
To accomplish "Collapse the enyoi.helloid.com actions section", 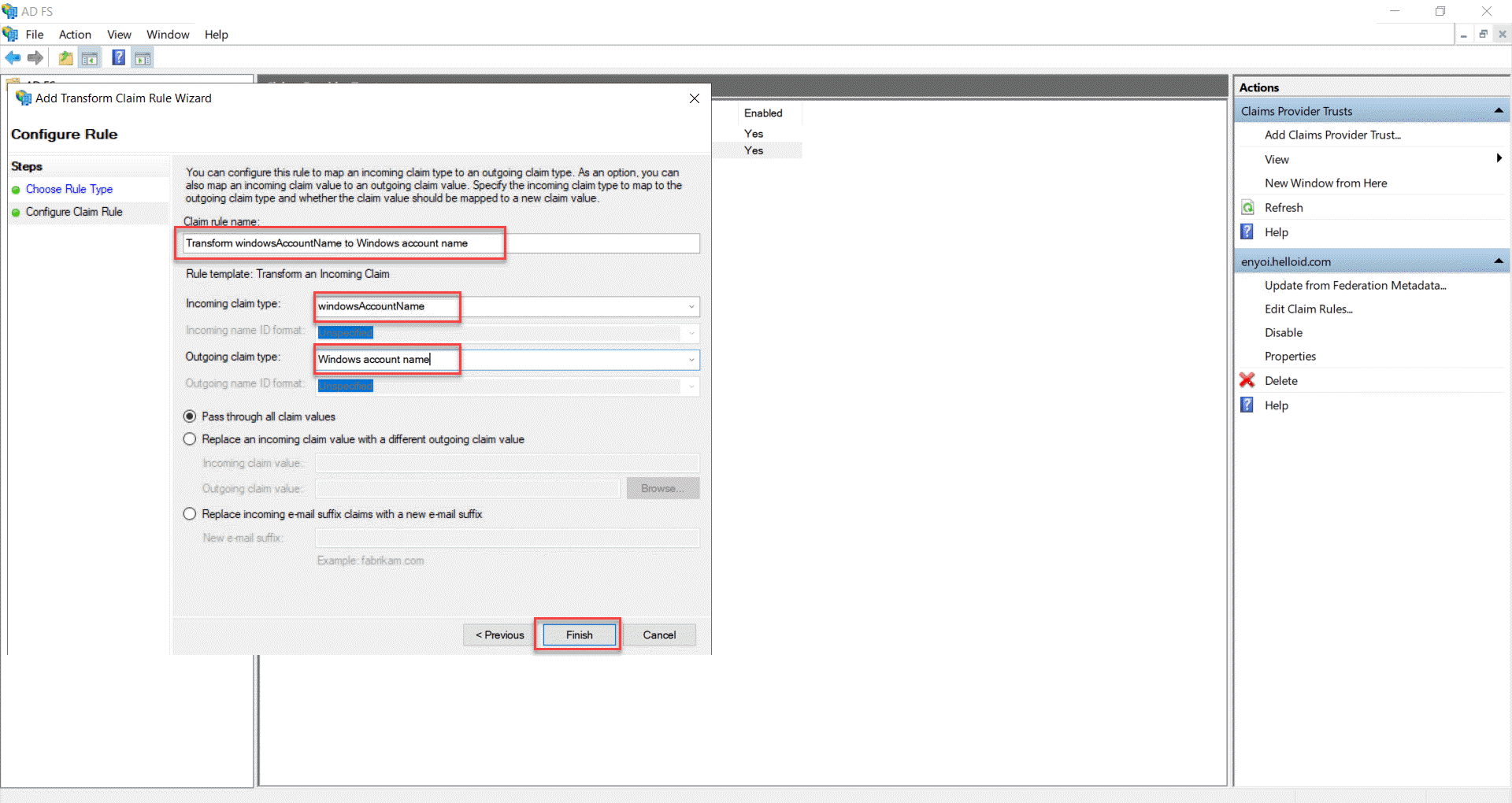I will pos(1499,261).
